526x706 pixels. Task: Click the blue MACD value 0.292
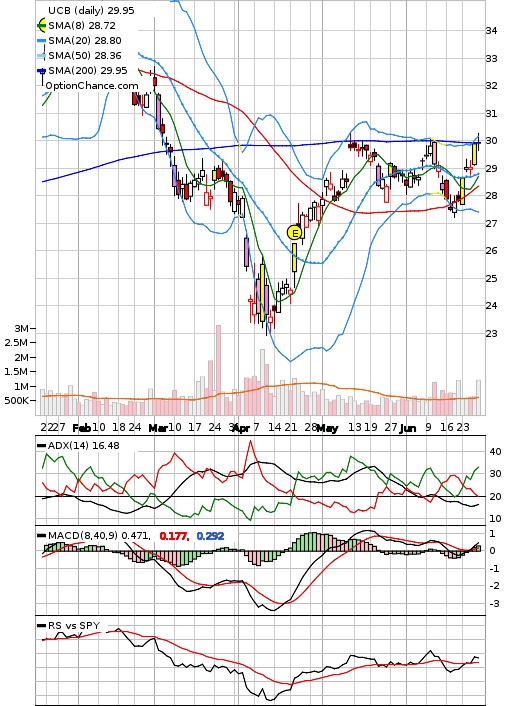[x=210, y=536]
